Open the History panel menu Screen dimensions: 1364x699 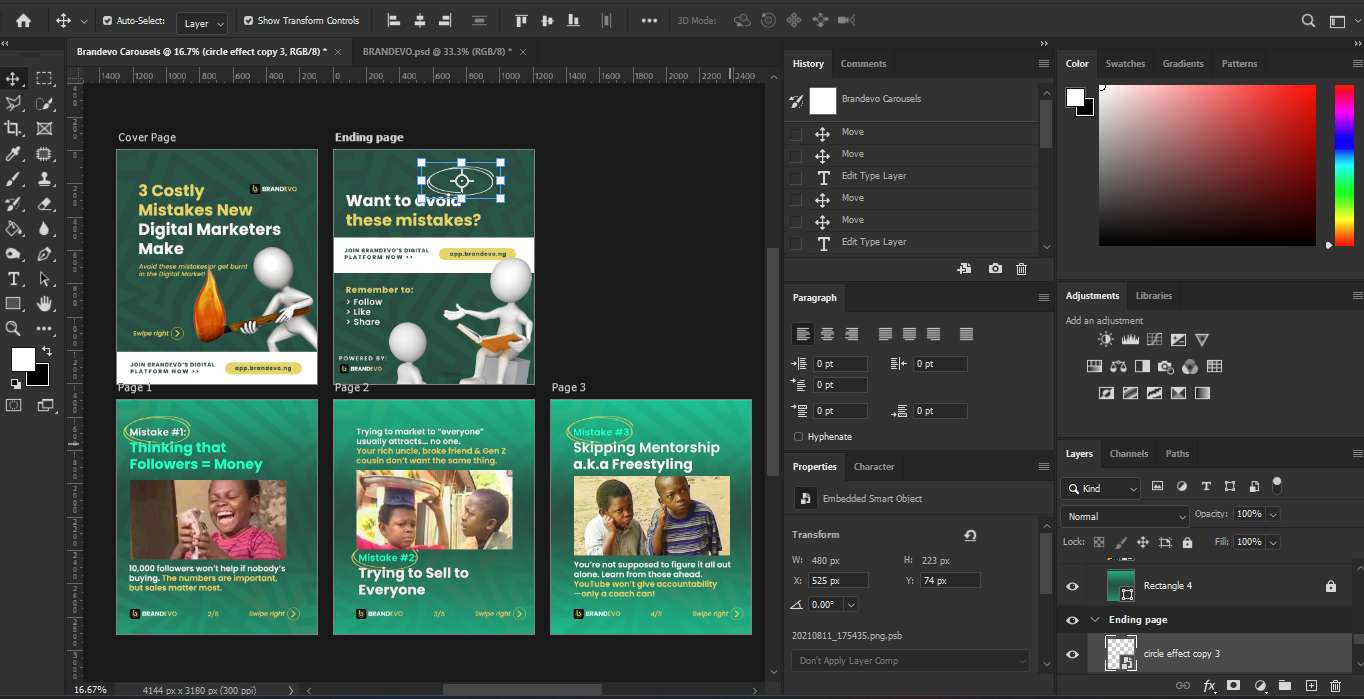coord(1044,64)
